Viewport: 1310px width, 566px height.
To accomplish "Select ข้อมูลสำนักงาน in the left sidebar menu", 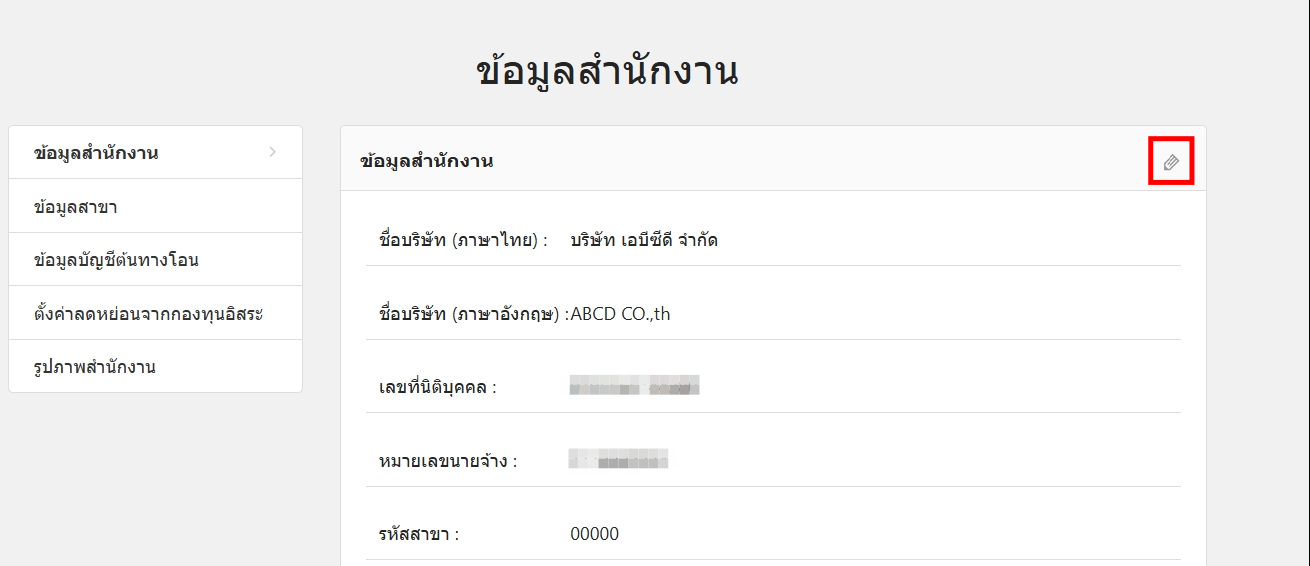I will point(96,153).
